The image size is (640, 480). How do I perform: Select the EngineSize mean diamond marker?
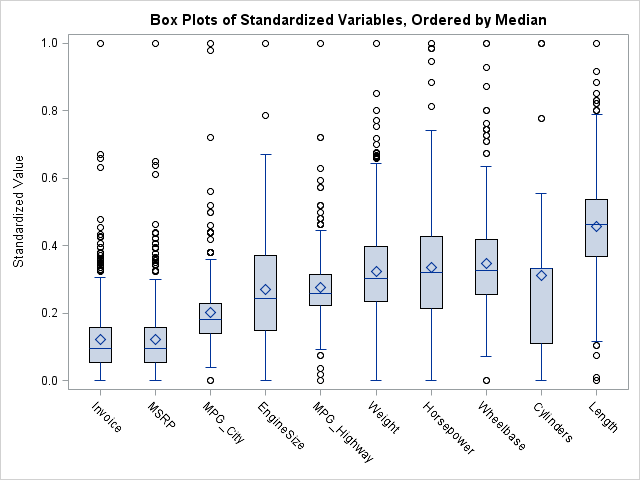(x=265, y=290)
